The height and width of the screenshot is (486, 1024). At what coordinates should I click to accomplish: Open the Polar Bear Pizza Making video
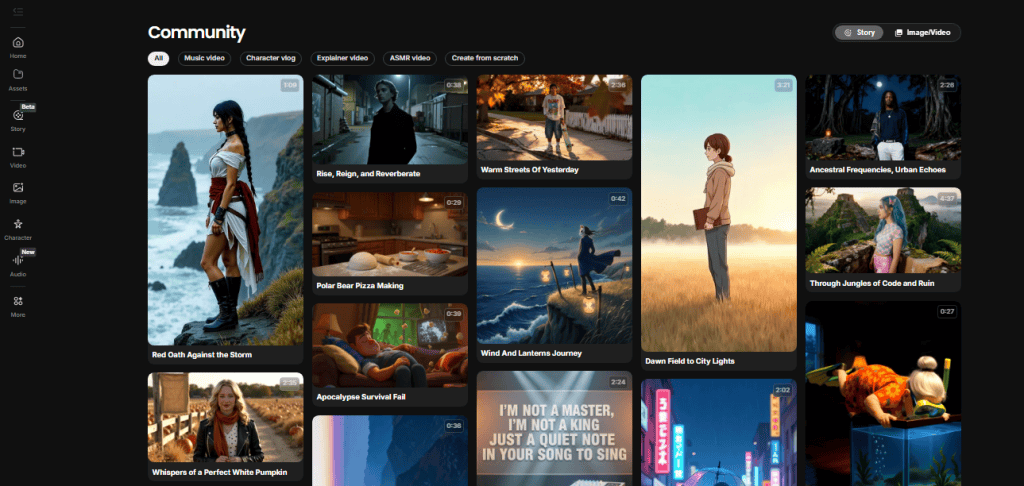point(389,235)
